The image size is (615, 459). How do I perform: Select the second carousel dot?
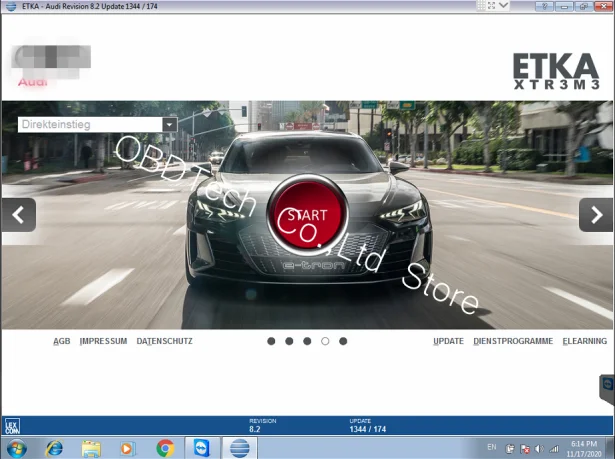coord(289,341)
